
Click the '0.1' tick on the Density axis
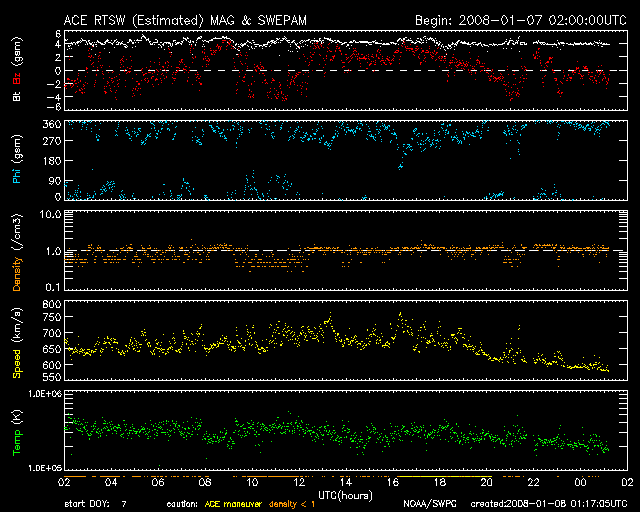[53, 287]
